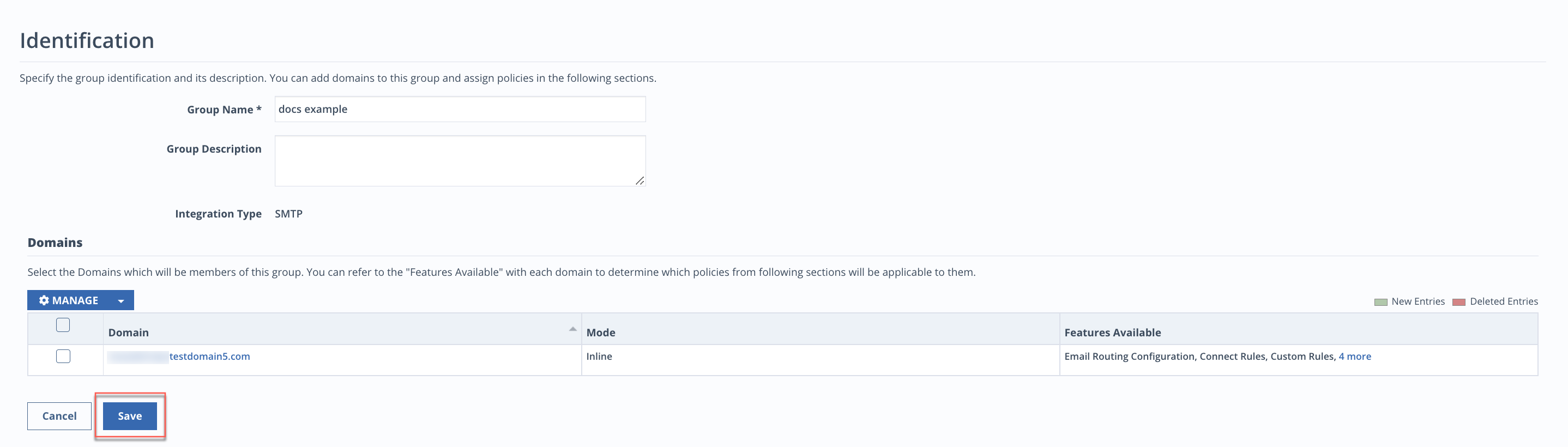1568x447 pixels.
Task: Show the 4 more features link
Action: [x=1354, y=357]
